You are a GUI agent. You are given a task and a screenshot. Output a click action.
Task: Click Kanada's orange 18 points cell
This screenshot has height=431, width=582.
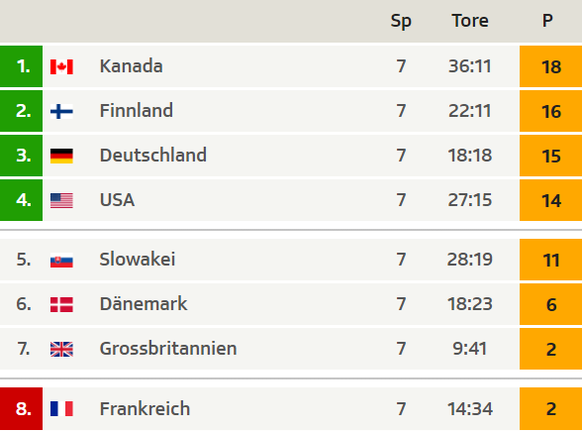click(x=551, y=66)
